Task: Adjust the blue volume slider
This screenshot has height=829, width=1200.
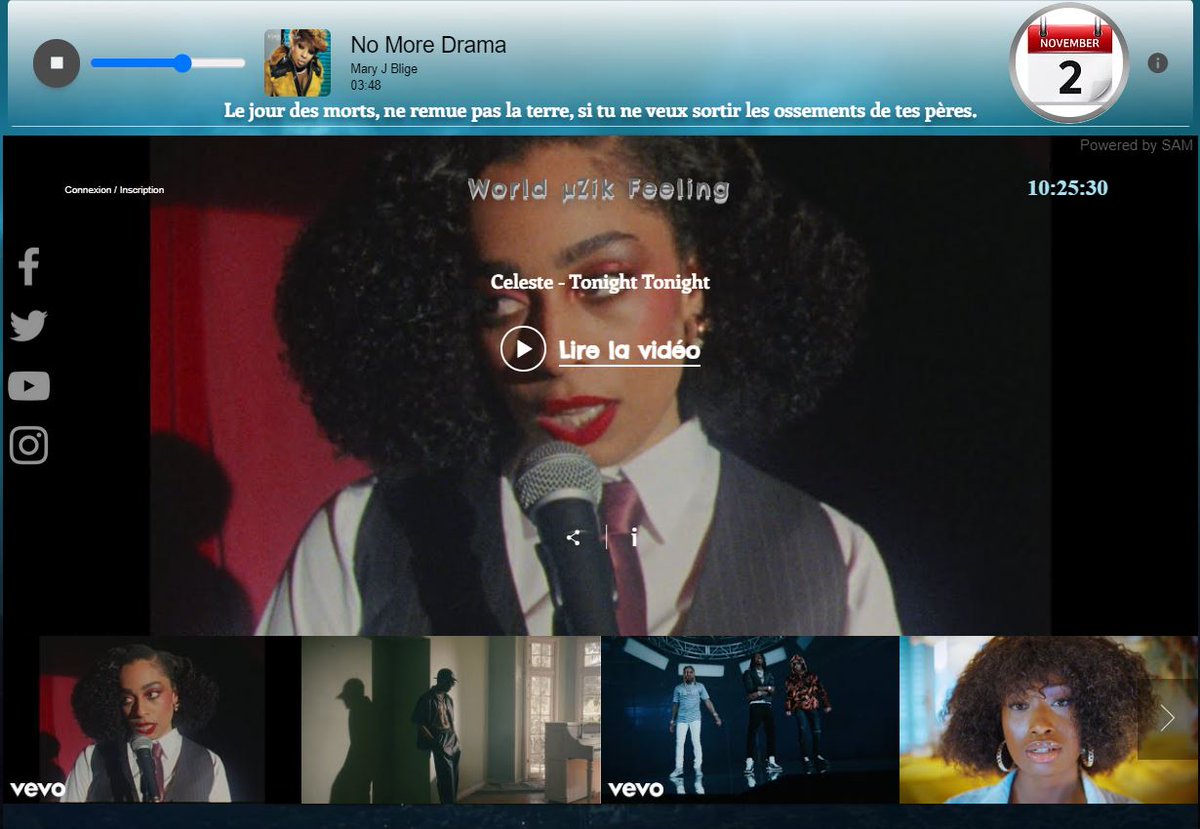Action: (168, 63)
